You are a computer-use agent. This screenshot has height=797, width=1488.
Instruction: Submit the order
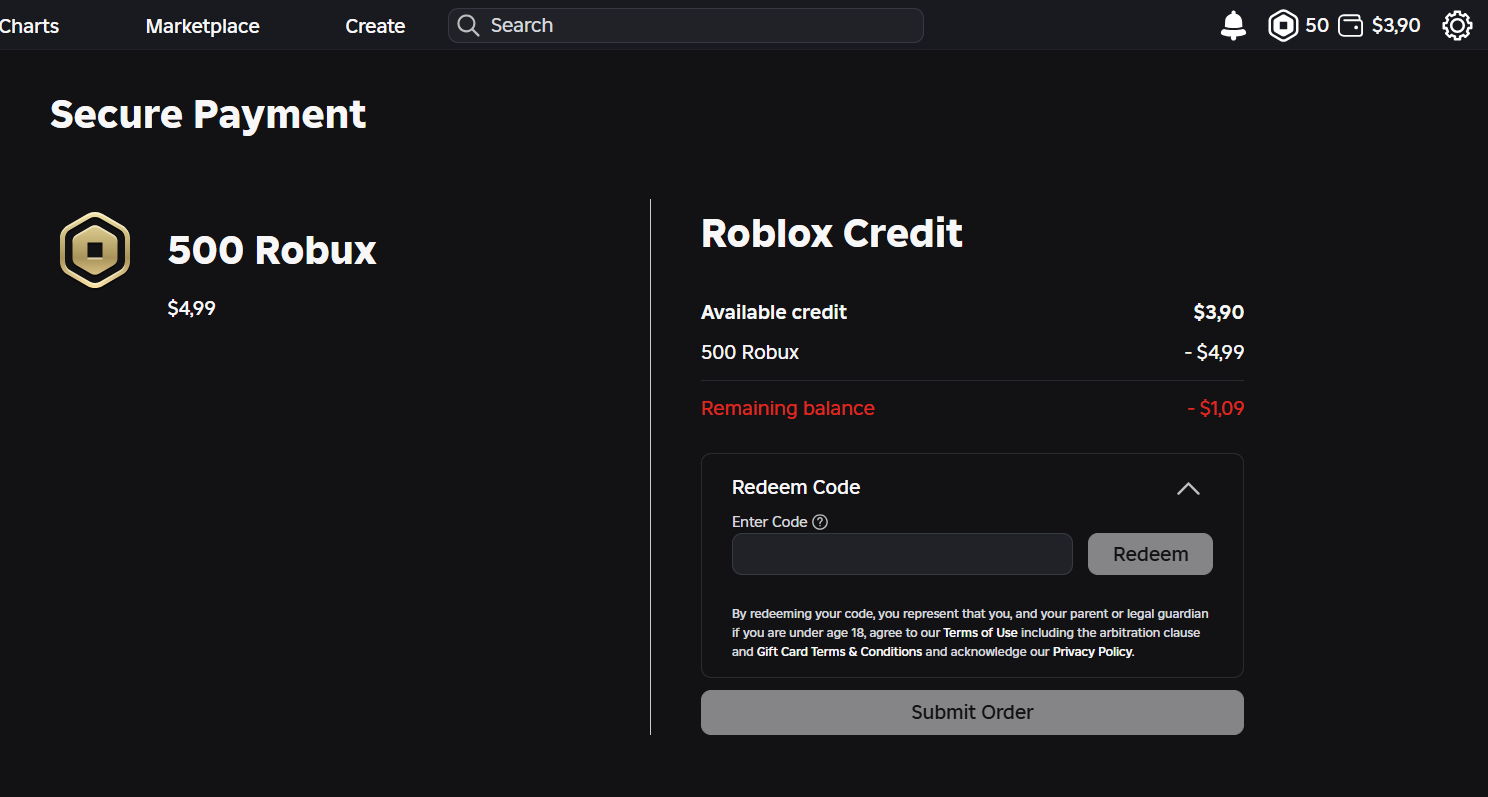(x=972, y=712)
